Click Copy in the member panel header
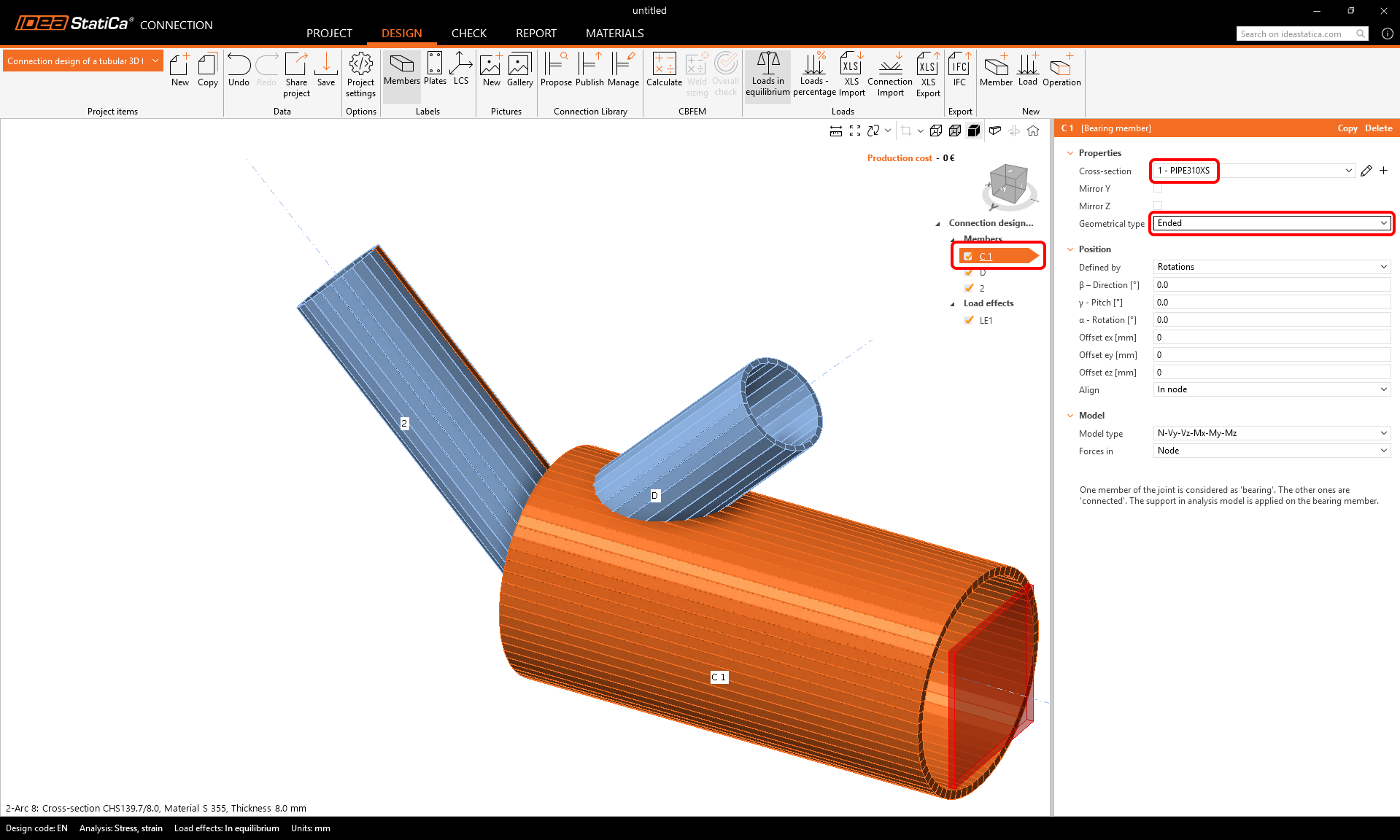1400x840 pixels. (x=1347, y=128)
